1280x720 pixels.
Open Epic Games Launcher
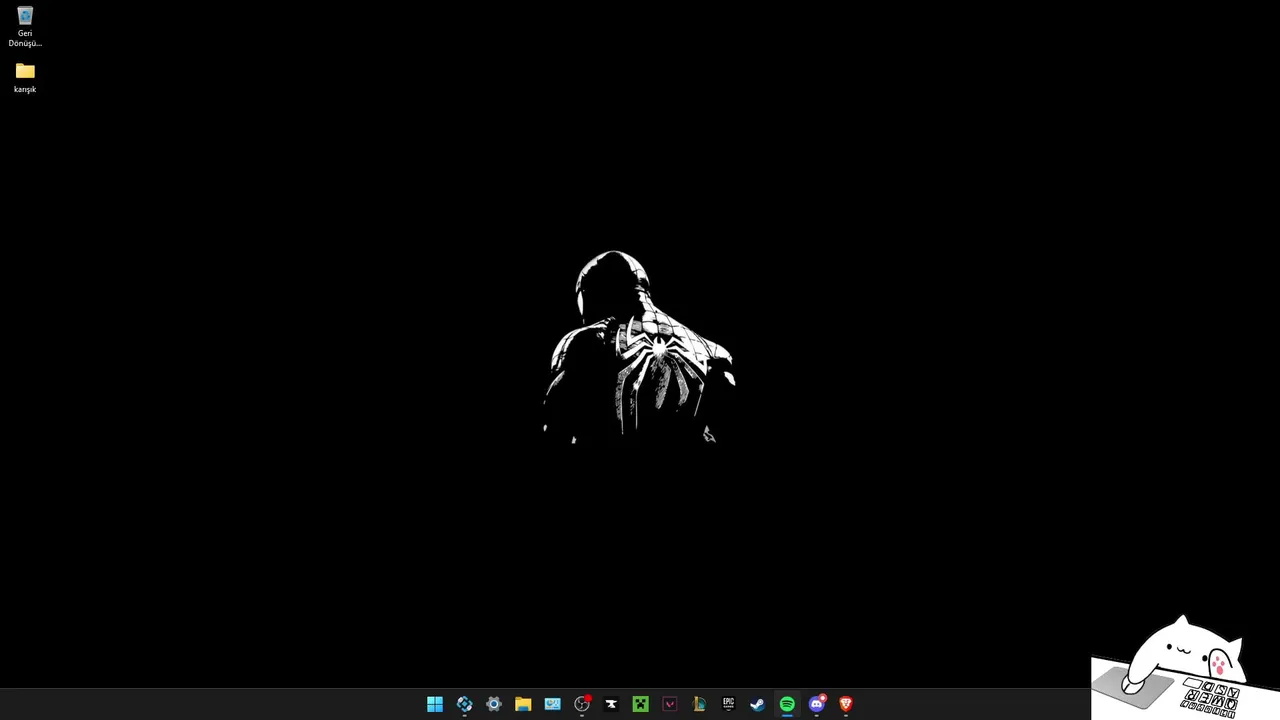coord(728,704)
